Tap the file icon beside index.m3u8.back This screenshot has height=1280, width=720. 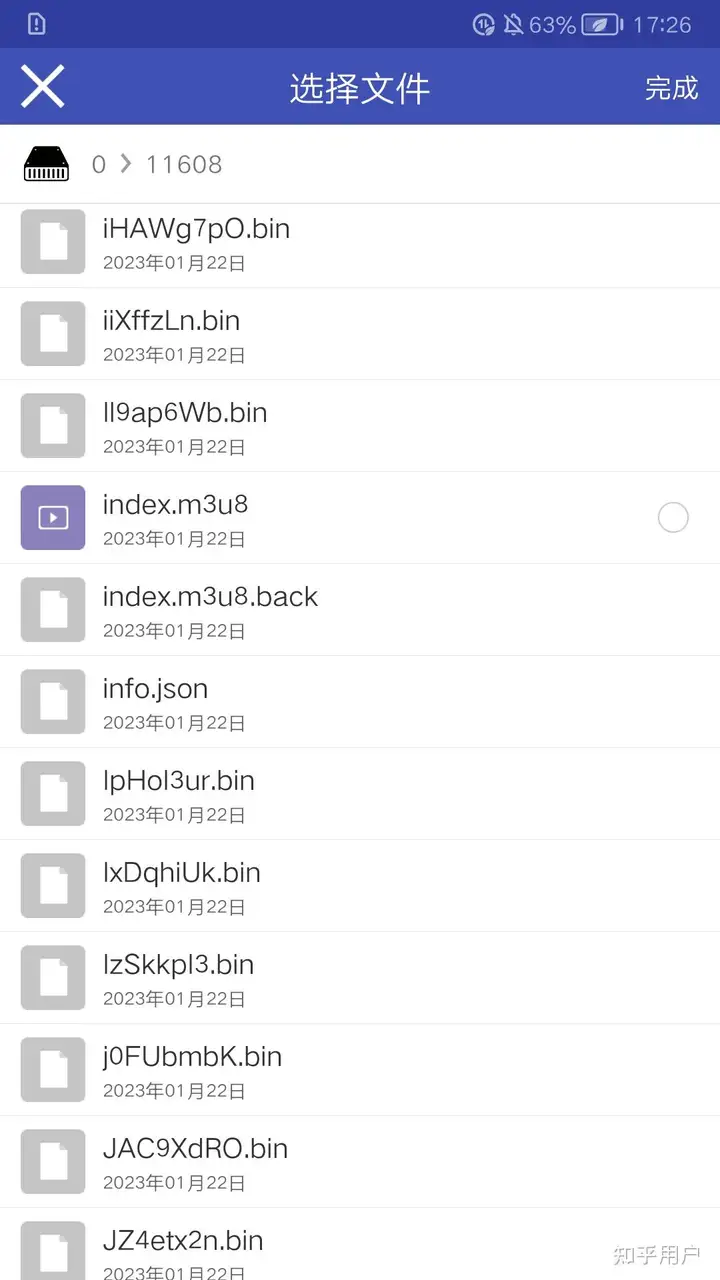click(53, 610)
